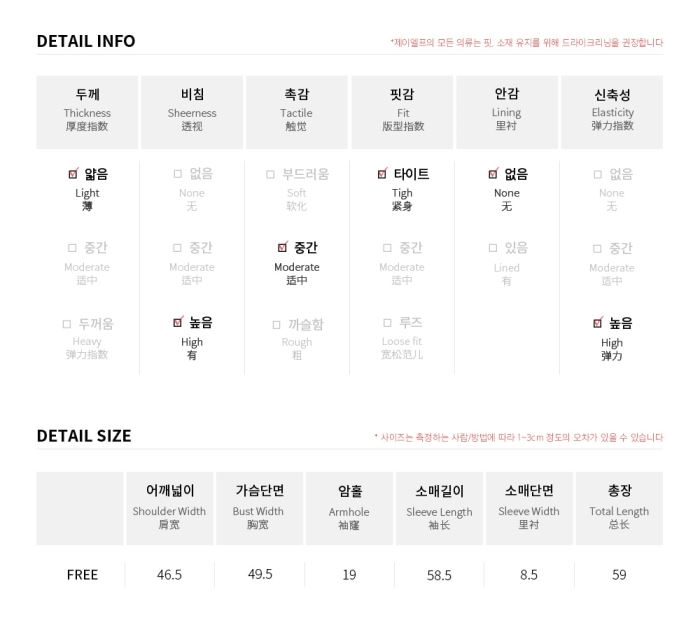Check the Moderate elasticity checkbox
The height and width of the screenshot is (625, 700).
point(597,248)
